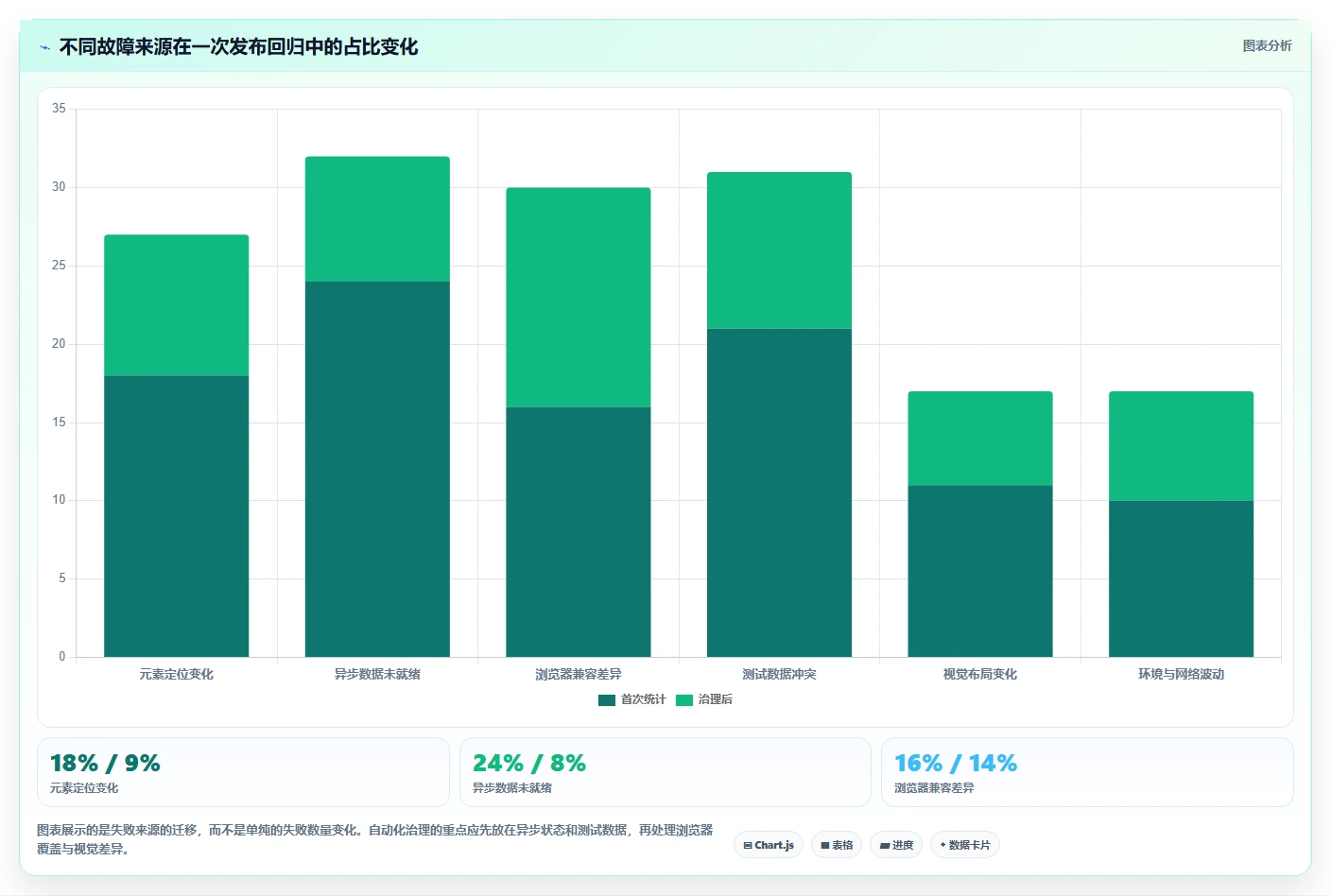Click the 测试数据冲突 x-axis label

coord(779,674)
